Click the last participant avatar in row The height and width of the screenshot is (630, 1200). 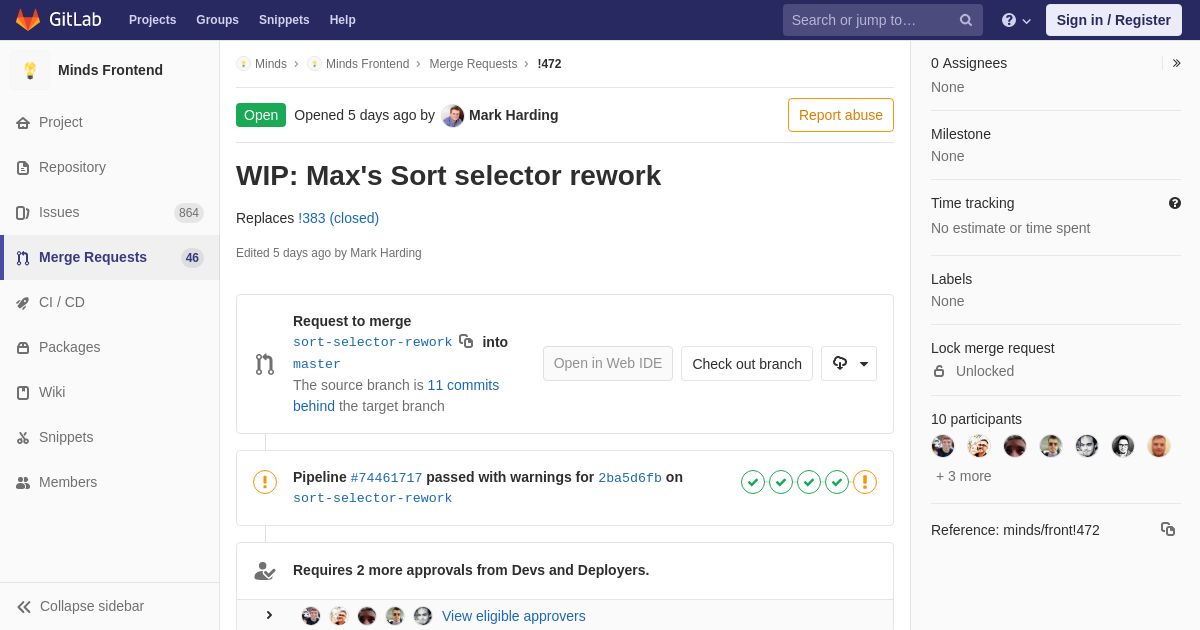coord(1159,446)
